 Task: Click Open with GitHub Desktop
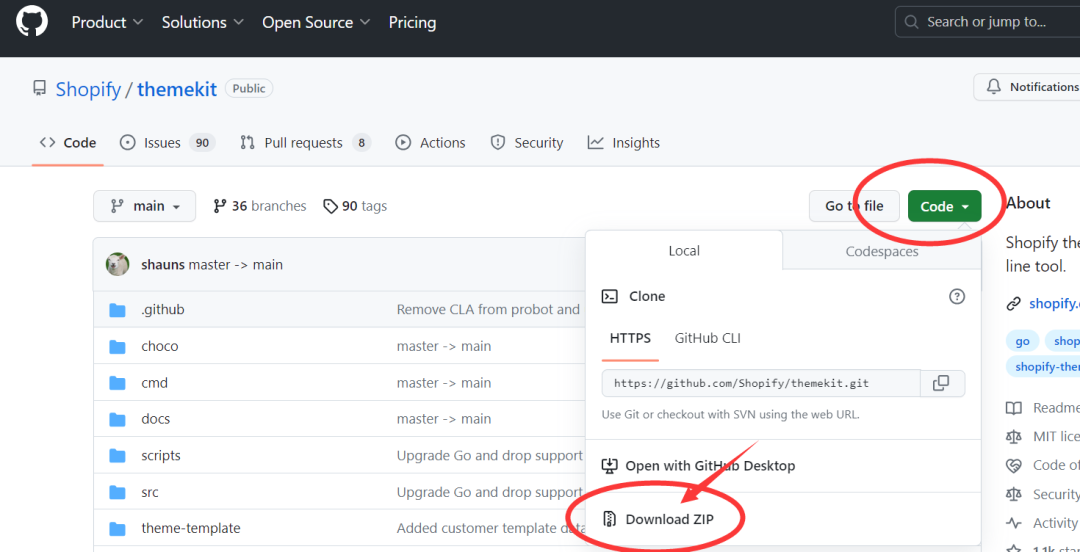tap(710, 466)
